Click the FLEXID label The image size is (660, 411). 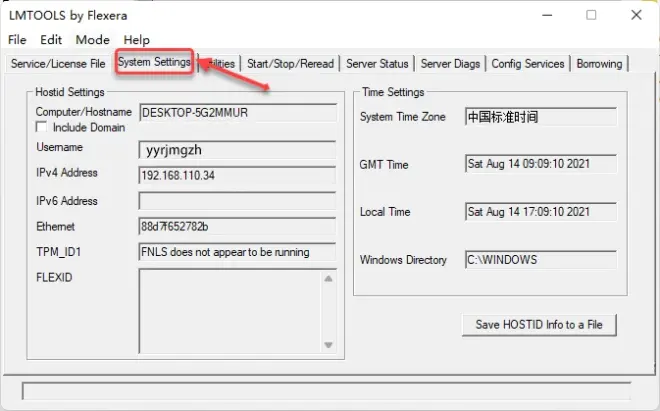54,278
